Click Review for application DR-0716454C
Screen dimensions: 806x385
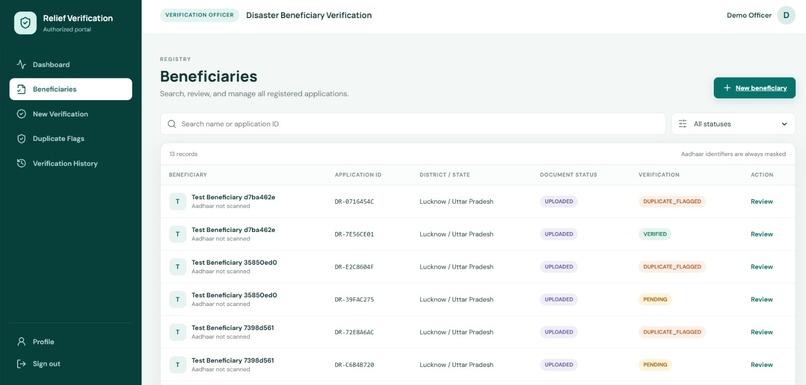(x=762, y=201)
